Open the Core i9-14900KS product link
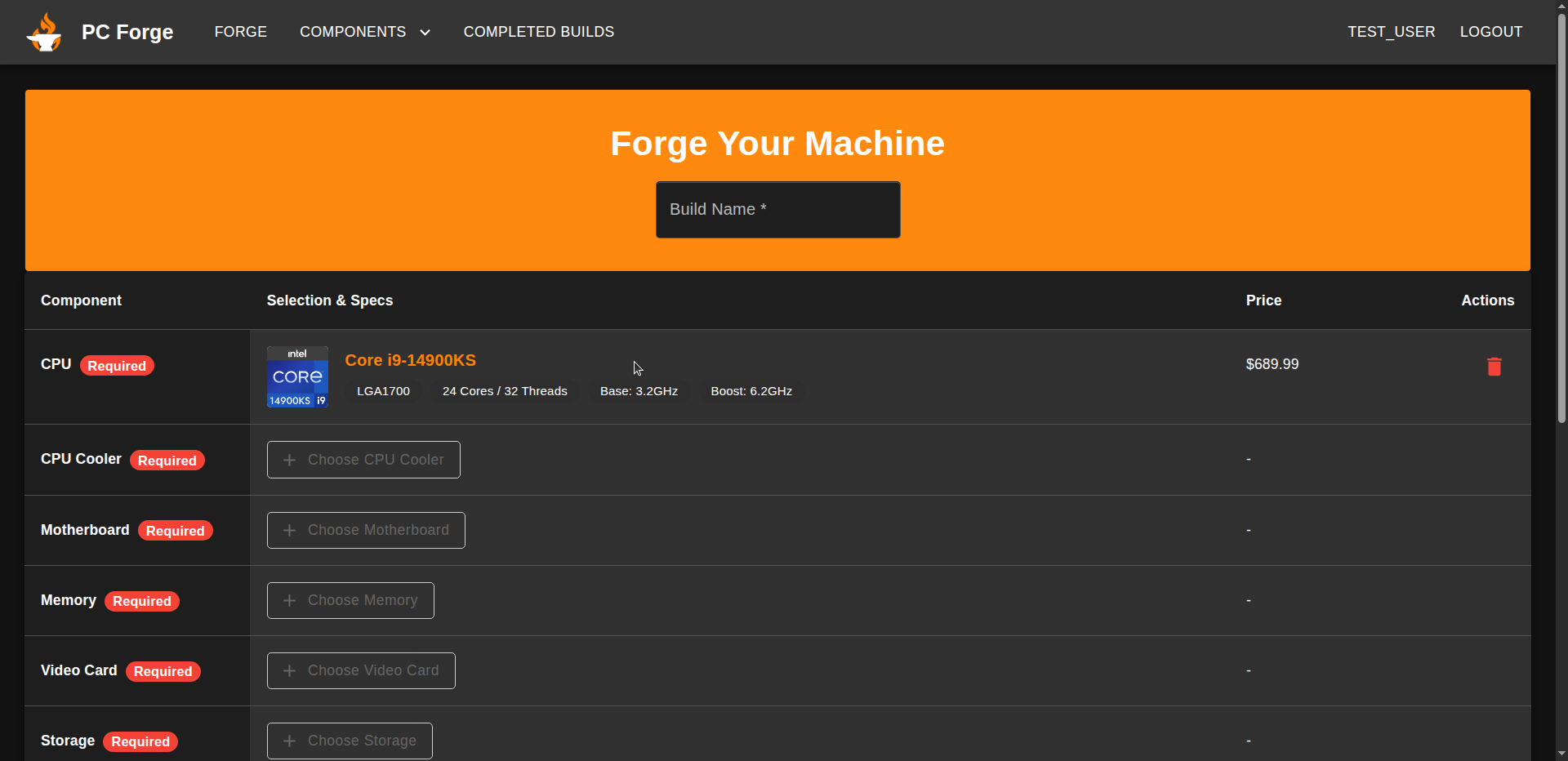The image size is (1568, 761). coord(410,360)
